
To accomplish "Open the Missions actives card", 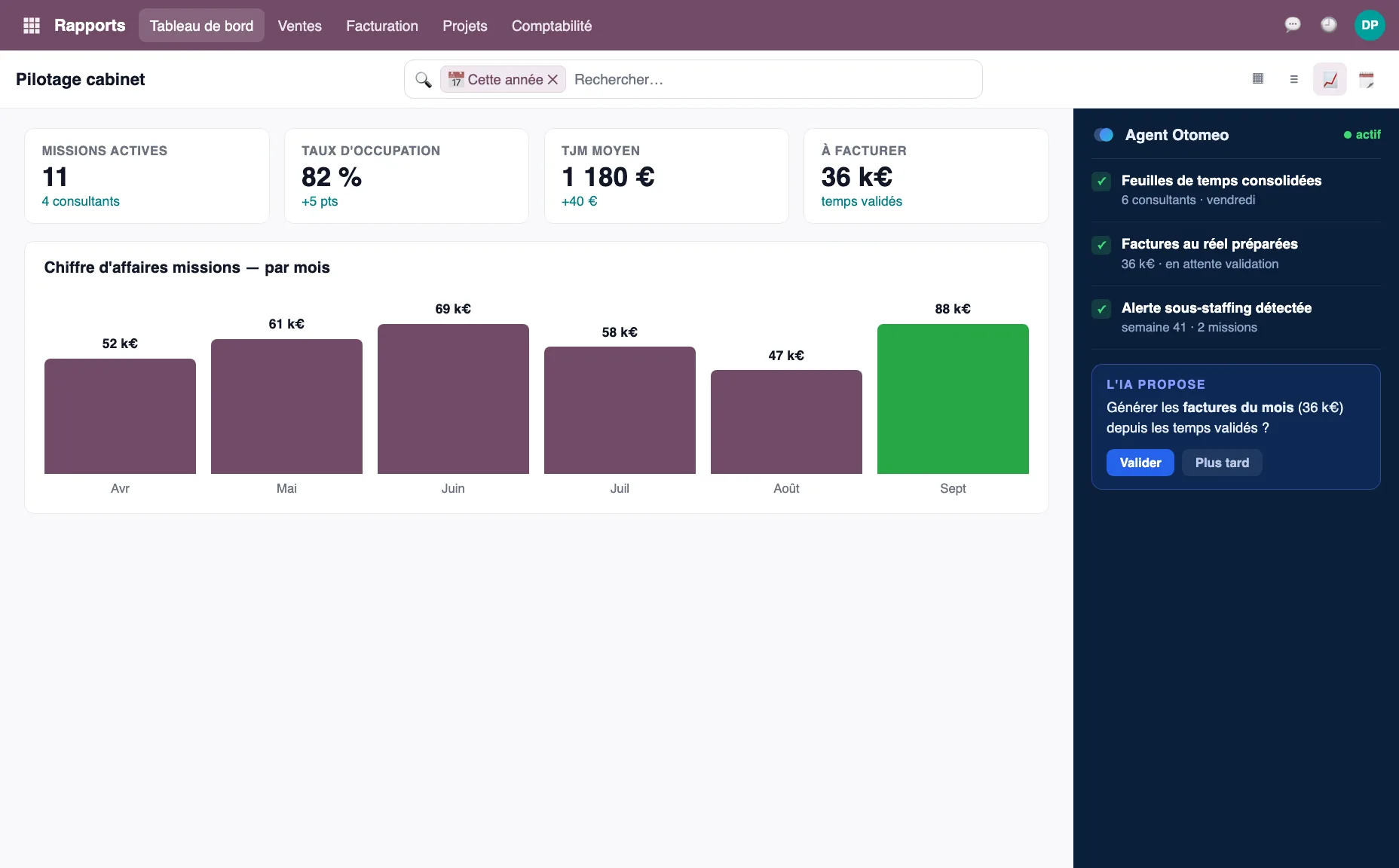I will click(x=147, y=176).
